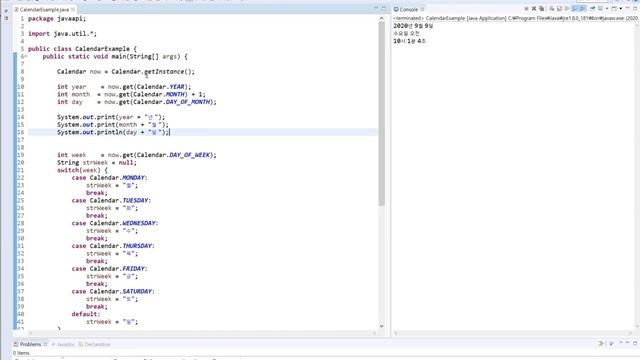Switch to the Javadoc tab

(63, 344)
